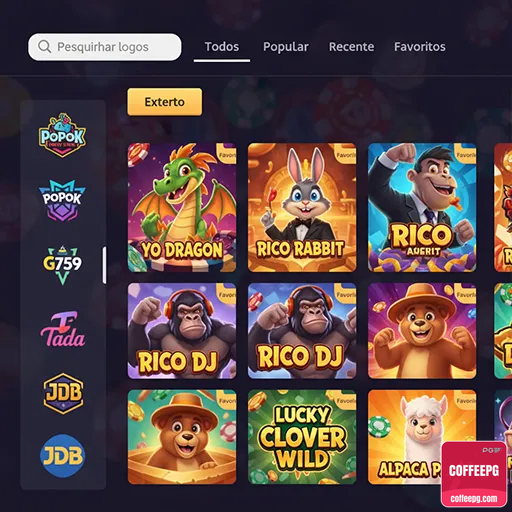Screen dimensions: 512x512
Task: Toggle Favorite tag on Rico Rabbit
Action: coord(345,154)
